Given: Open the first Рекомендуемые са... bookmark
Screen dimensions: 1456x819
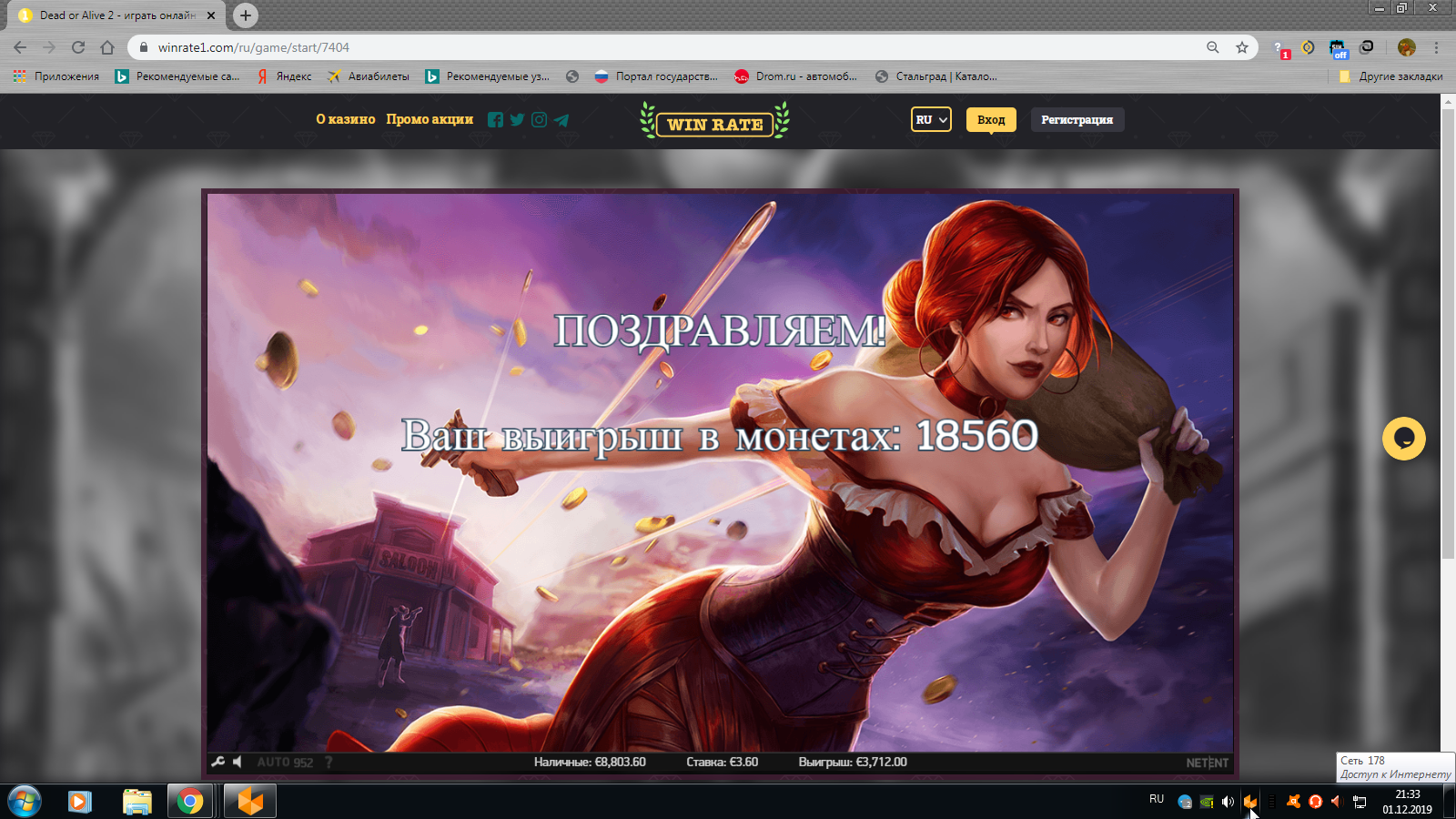Looking at the screenshot, I should click(178, 76).
